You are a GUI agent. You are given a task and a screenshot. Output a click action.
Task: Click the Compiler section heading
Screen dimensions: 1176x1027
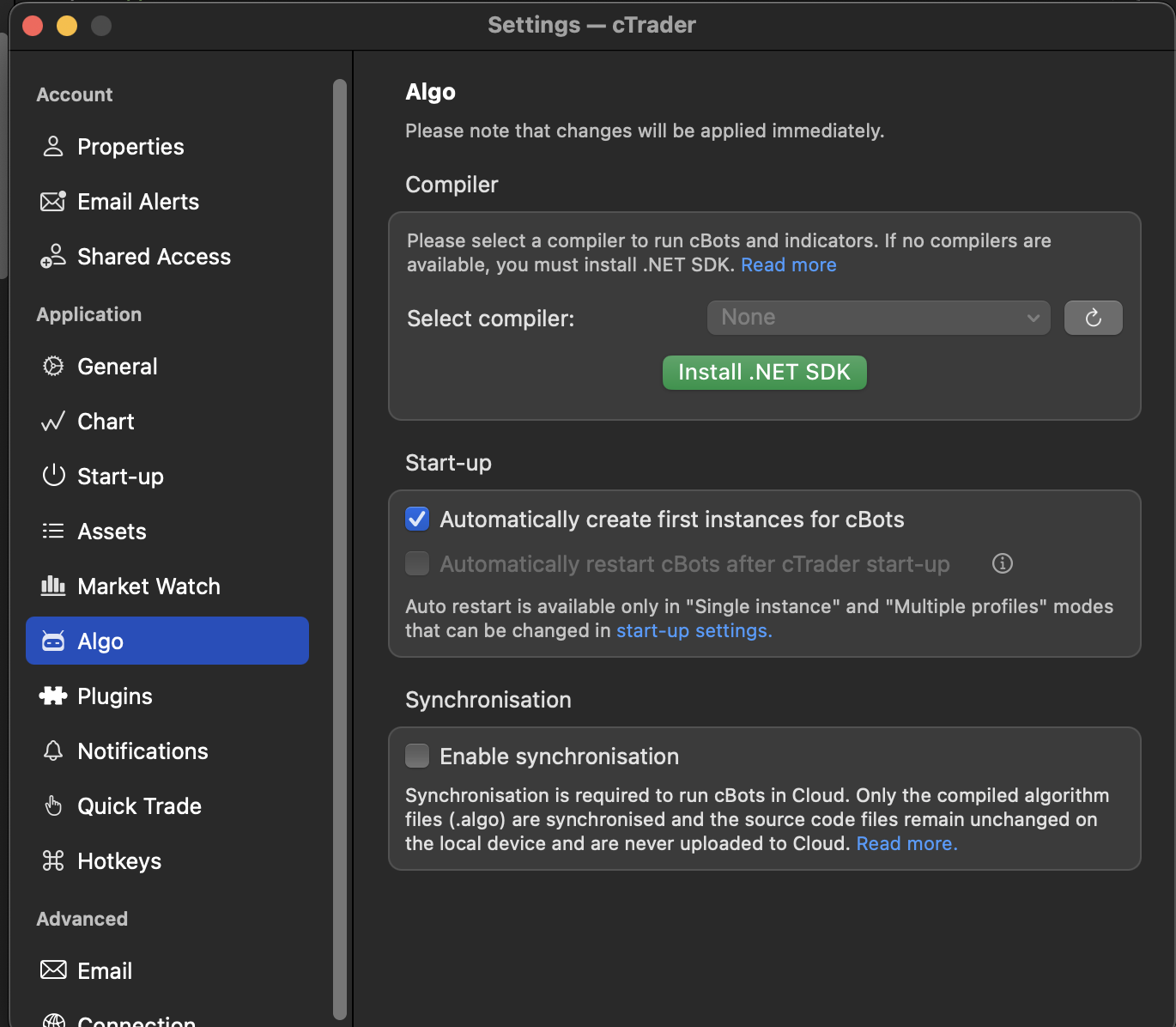click(x=452, y=185)
